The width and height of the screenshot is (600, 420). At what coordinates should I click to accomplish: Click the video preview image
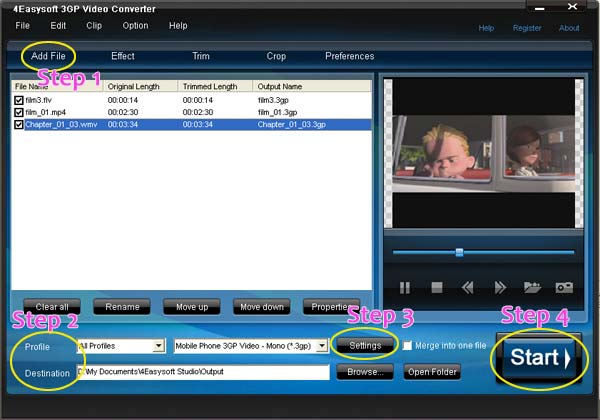click(x=484, y=153)
